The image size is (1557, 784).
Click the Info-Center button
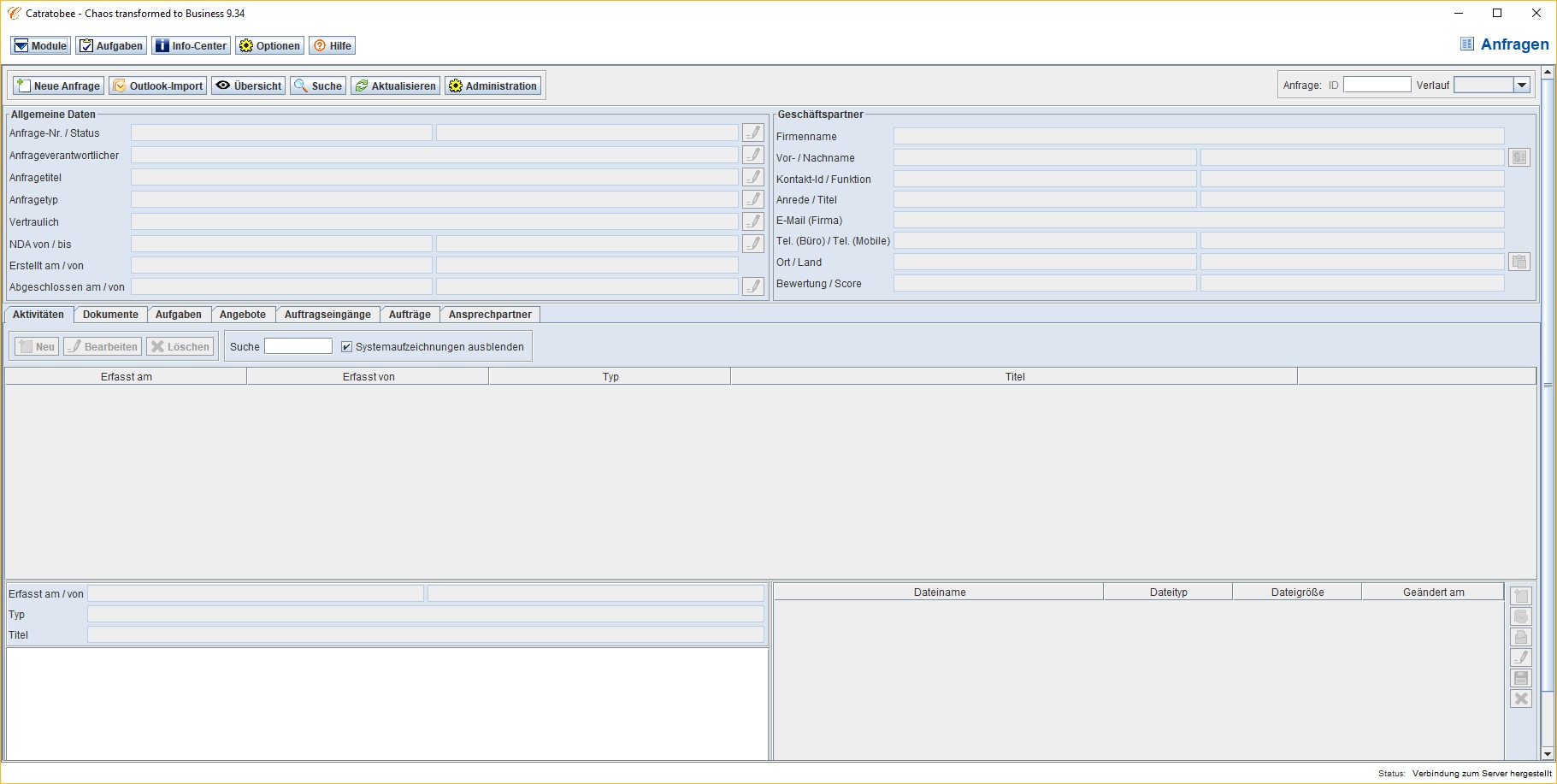(192, 45)
